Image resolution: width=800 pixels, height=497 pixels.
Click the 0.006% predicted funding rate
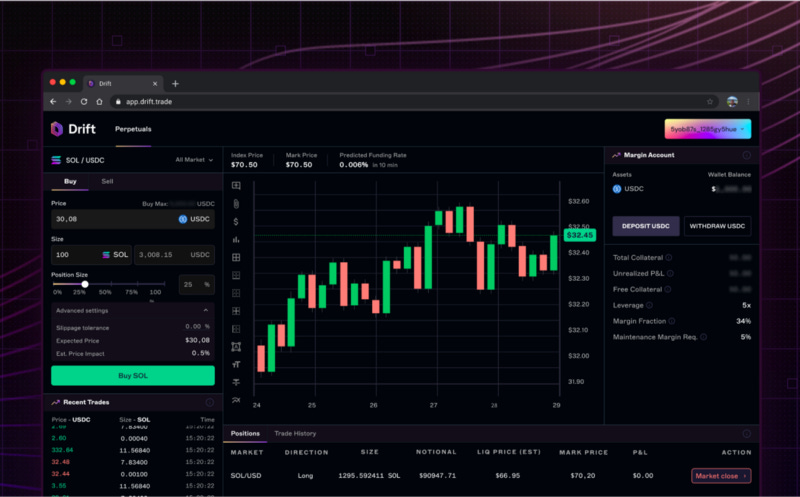[354, 165]
